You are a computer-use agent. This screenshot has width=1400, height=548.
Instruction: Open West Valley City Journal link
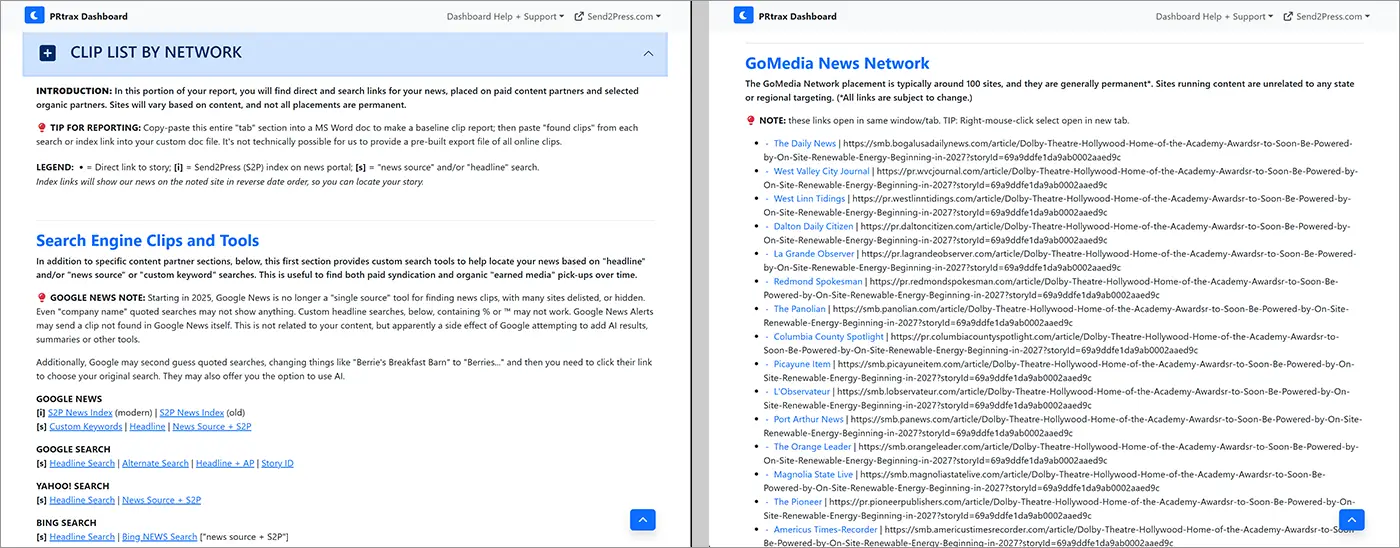(x=822, y=171)
